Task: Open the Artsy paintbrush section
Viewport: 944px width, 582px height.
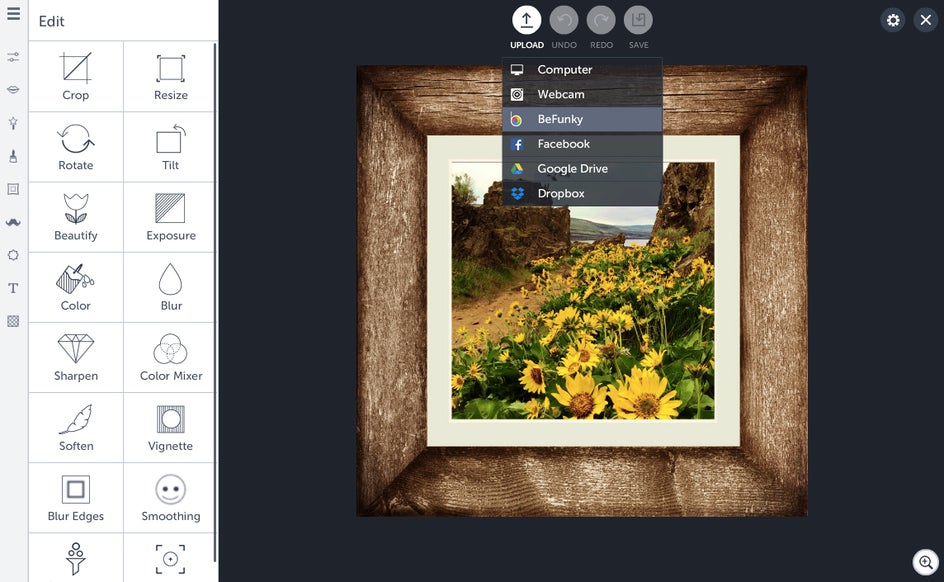Action: tap(13, 156)
